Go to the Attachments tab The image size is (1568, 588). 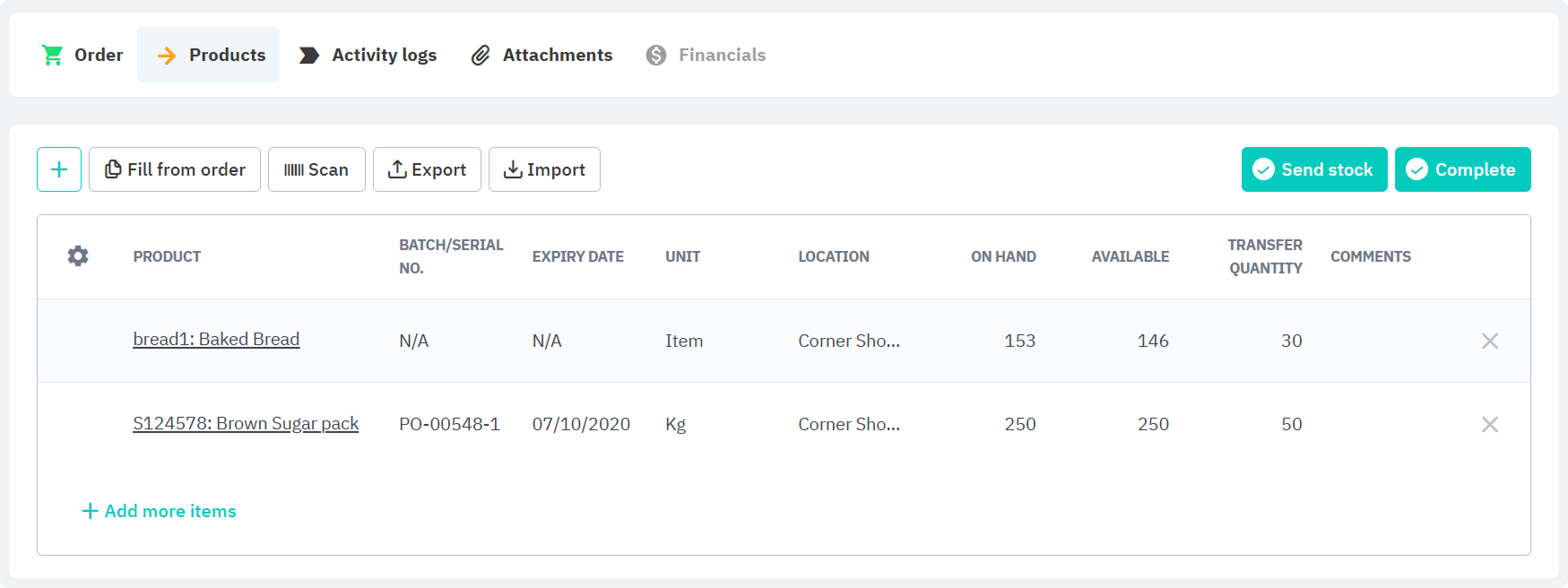click(541, 55)
